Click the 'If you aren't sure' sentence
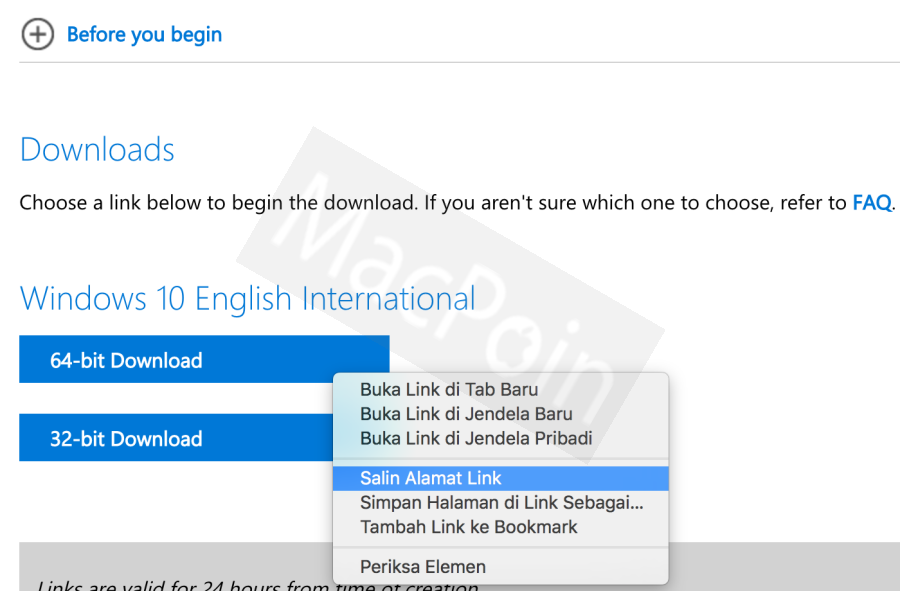The height and width of the screenshot is (591, 900). click(635, 203)
